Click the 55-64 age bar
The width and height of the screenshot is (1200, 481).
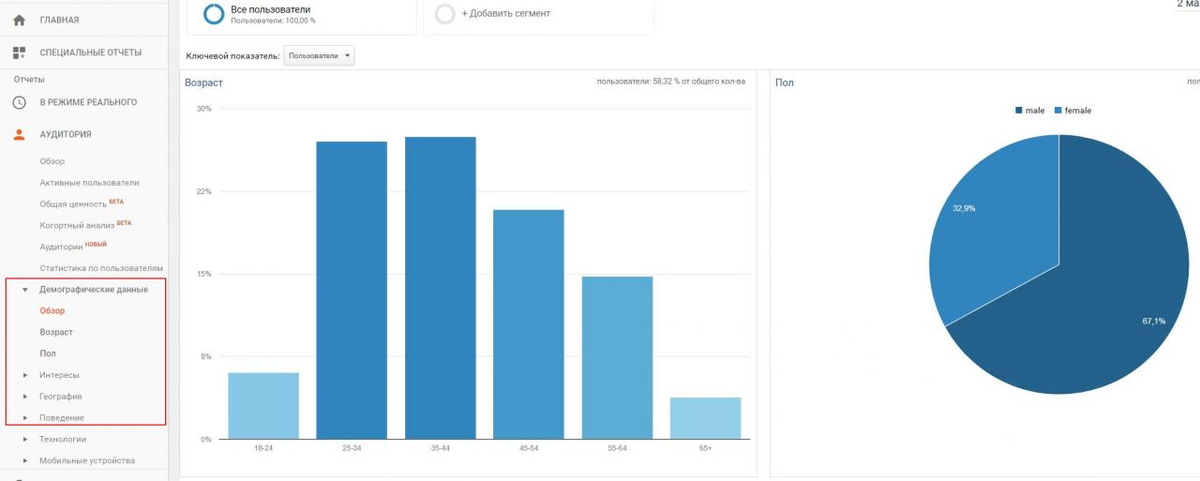(x=617, y=358)
